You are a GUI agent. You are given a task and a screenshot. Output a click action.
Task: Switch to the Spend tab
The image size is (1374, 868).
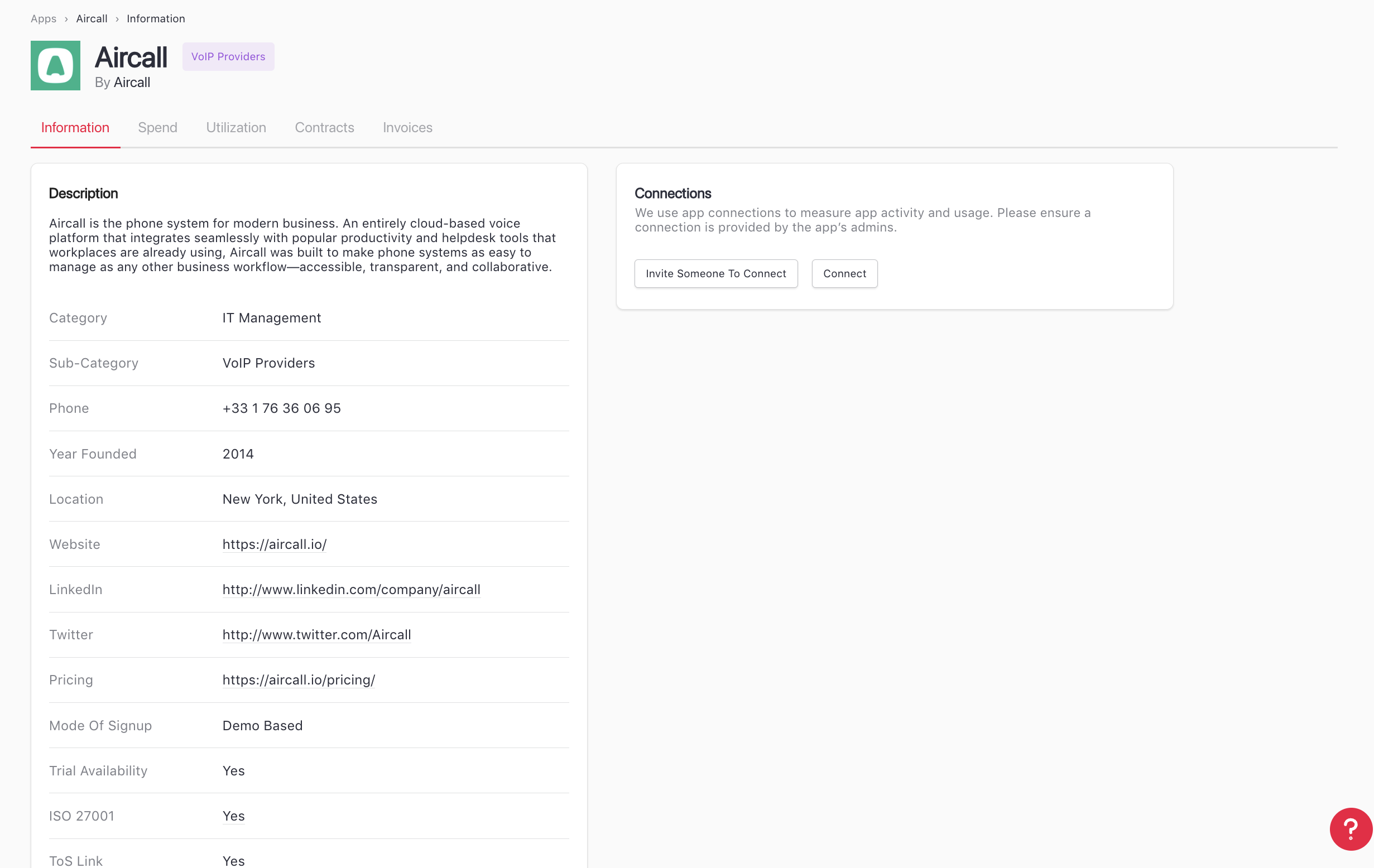pos(157,127)
